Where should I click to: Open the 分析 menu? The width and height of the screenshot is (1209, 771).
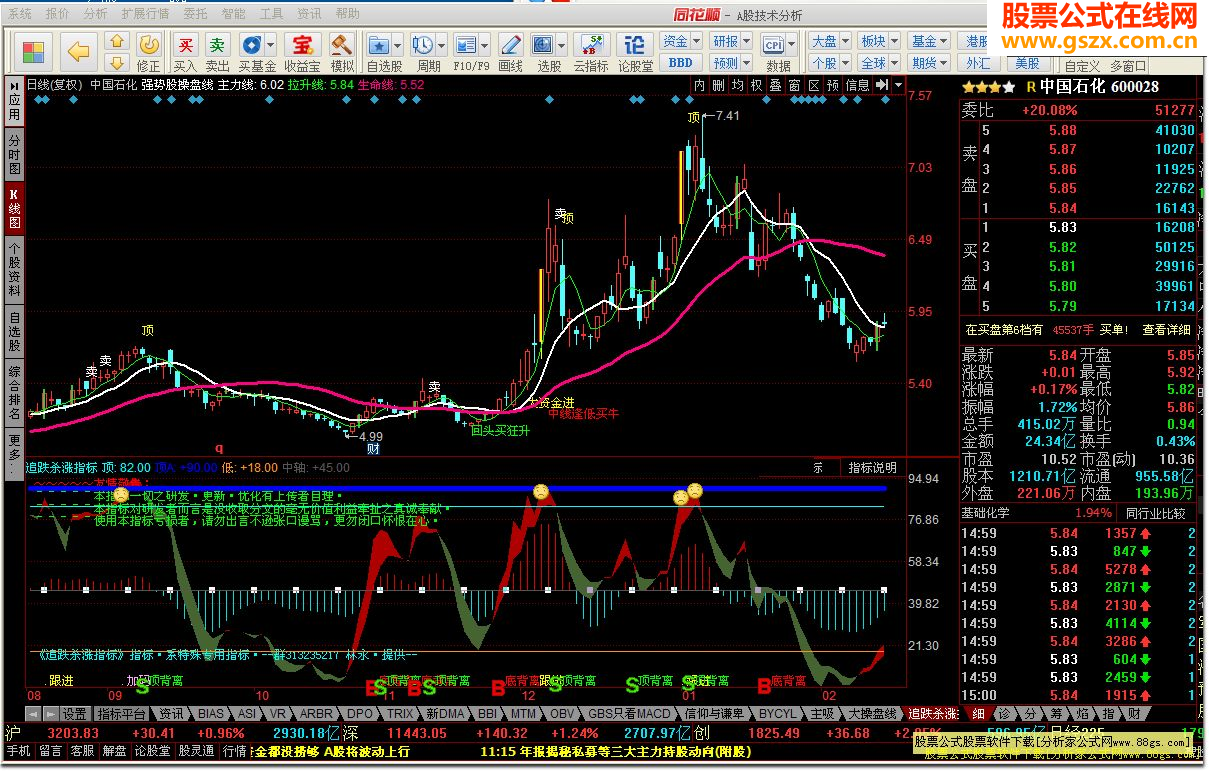(x=95, y=14)
